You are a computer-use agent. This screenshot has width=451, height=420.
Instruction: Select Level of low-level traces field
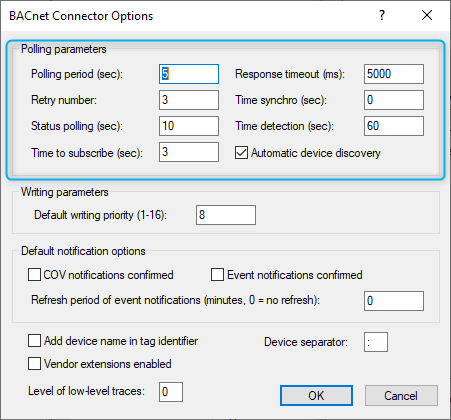pos(171,392)
